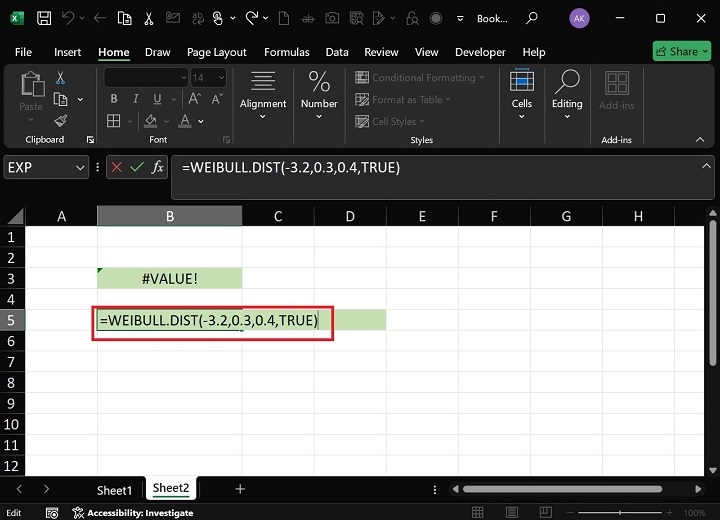Switch to the Formulas tab
The height and width of the screenshot is (520, 720).
(287, 52)
